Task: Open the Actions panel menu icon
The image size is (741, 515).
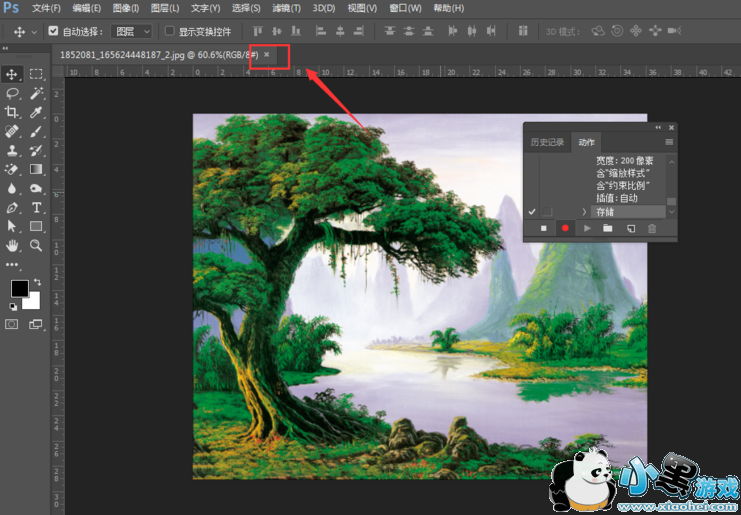Action: tap(669, 142)
